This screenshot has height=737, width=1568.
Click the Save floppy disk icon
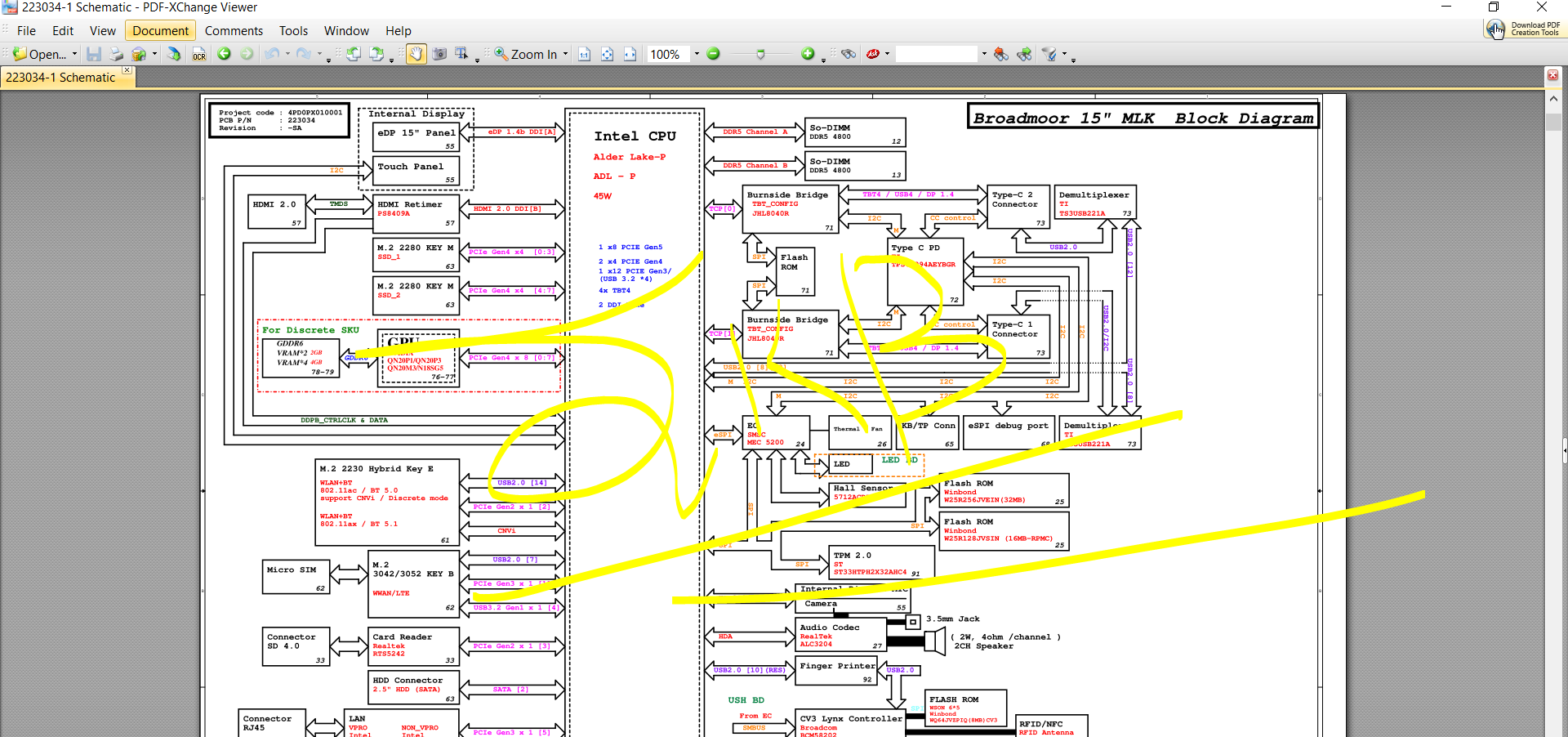(x=94, y=54)
